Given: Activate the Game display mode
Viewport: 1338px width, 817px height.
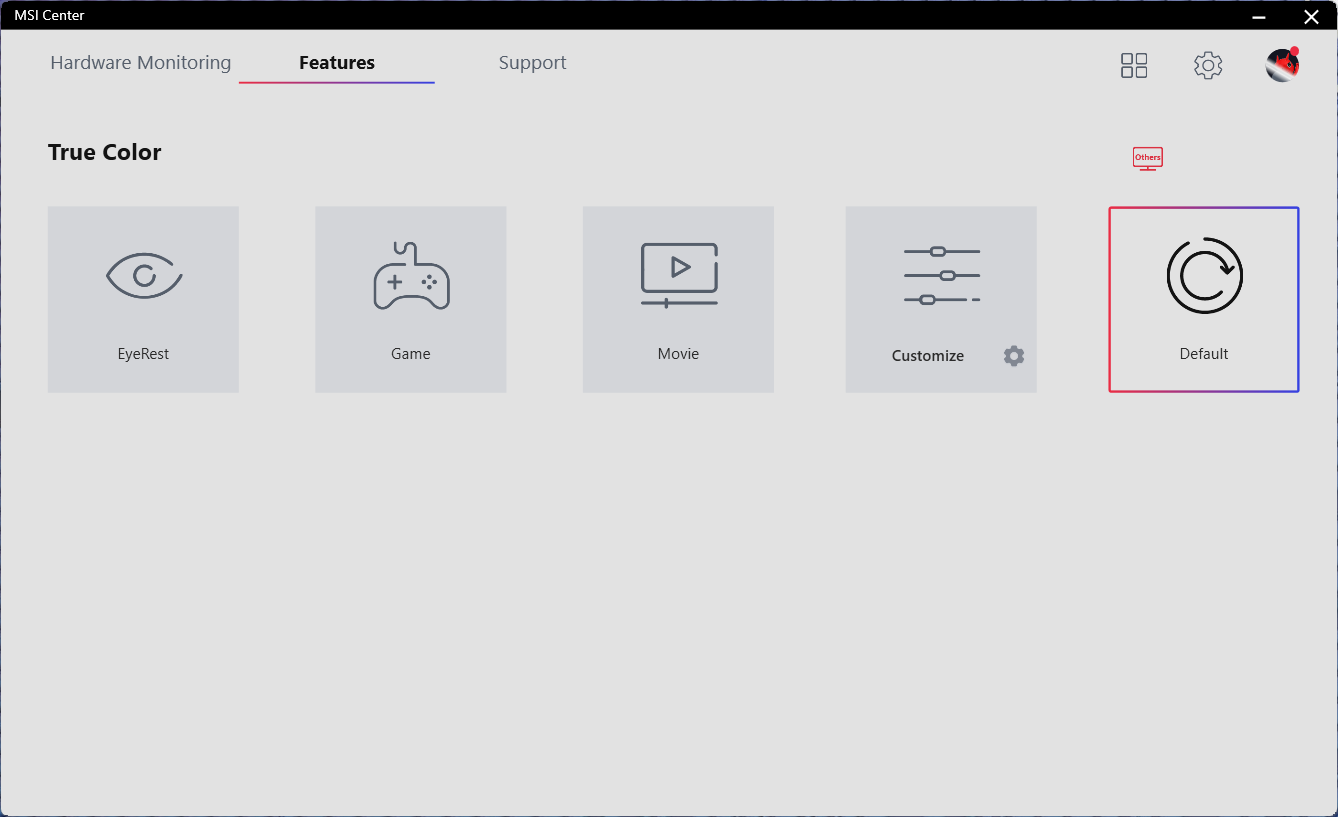Looking at the screenshot, I should (x=411, y=299).
